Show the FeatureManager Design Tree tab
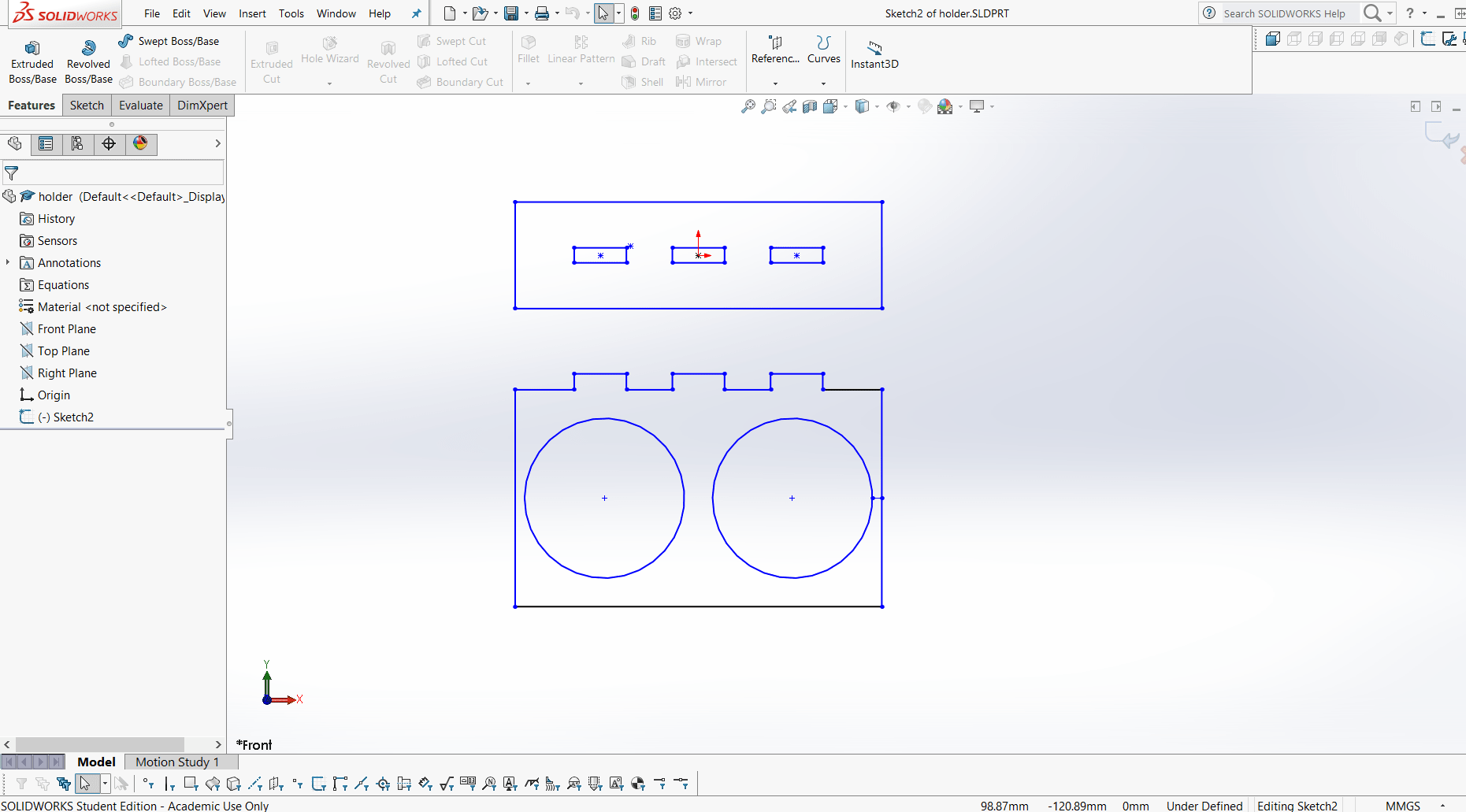This screenshot has width=1466, height=812. point(15,143)
